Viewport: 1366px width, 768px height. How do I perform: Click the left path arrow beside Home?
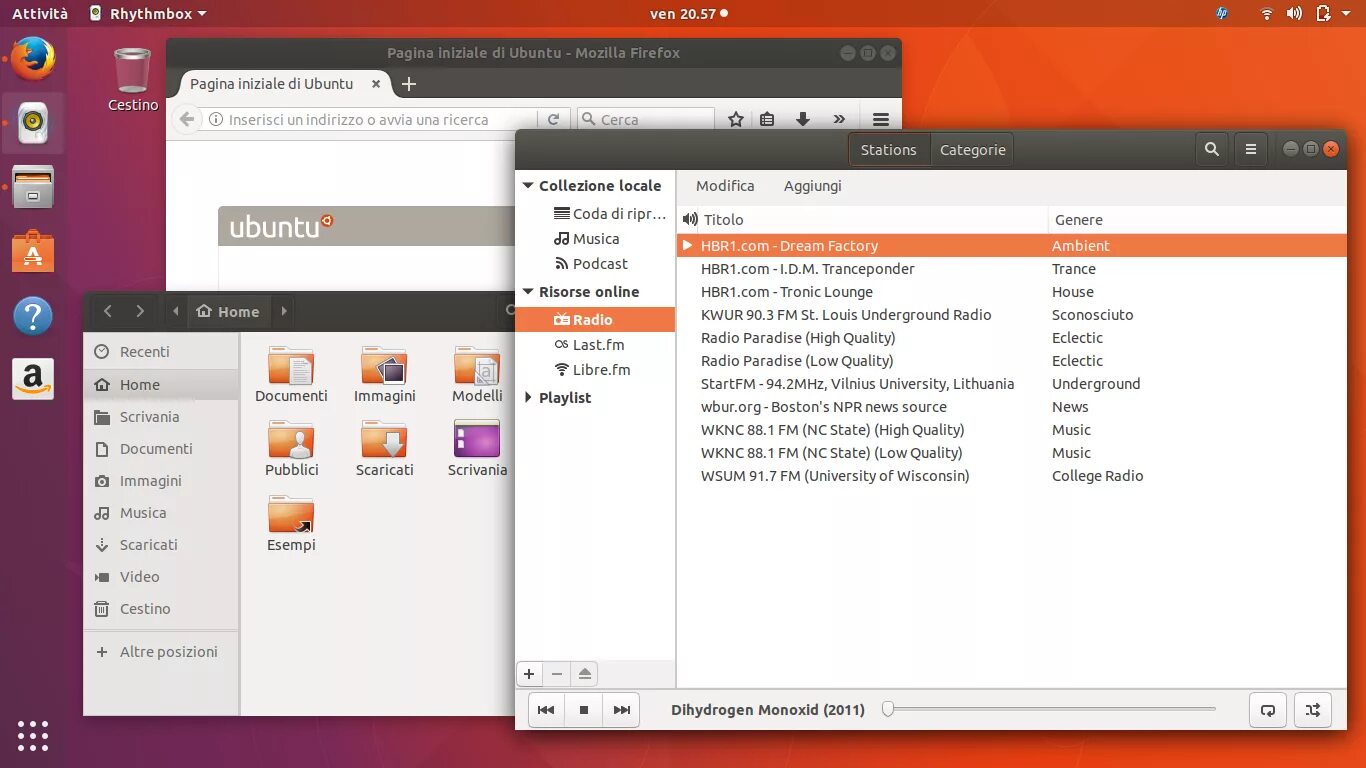[176, 311]
